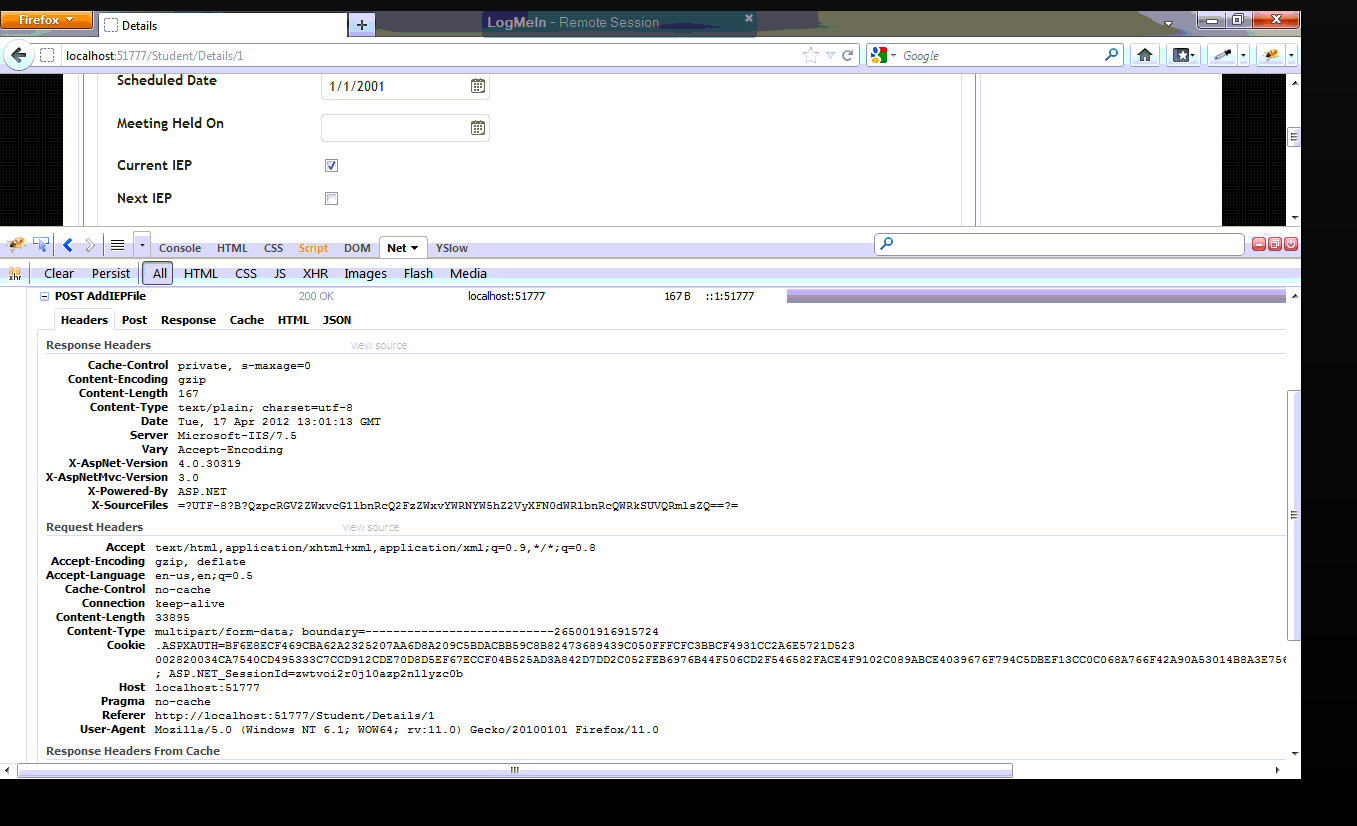
Task: Uncheck the Current IEP checkbox
Action: coord(331,166)
